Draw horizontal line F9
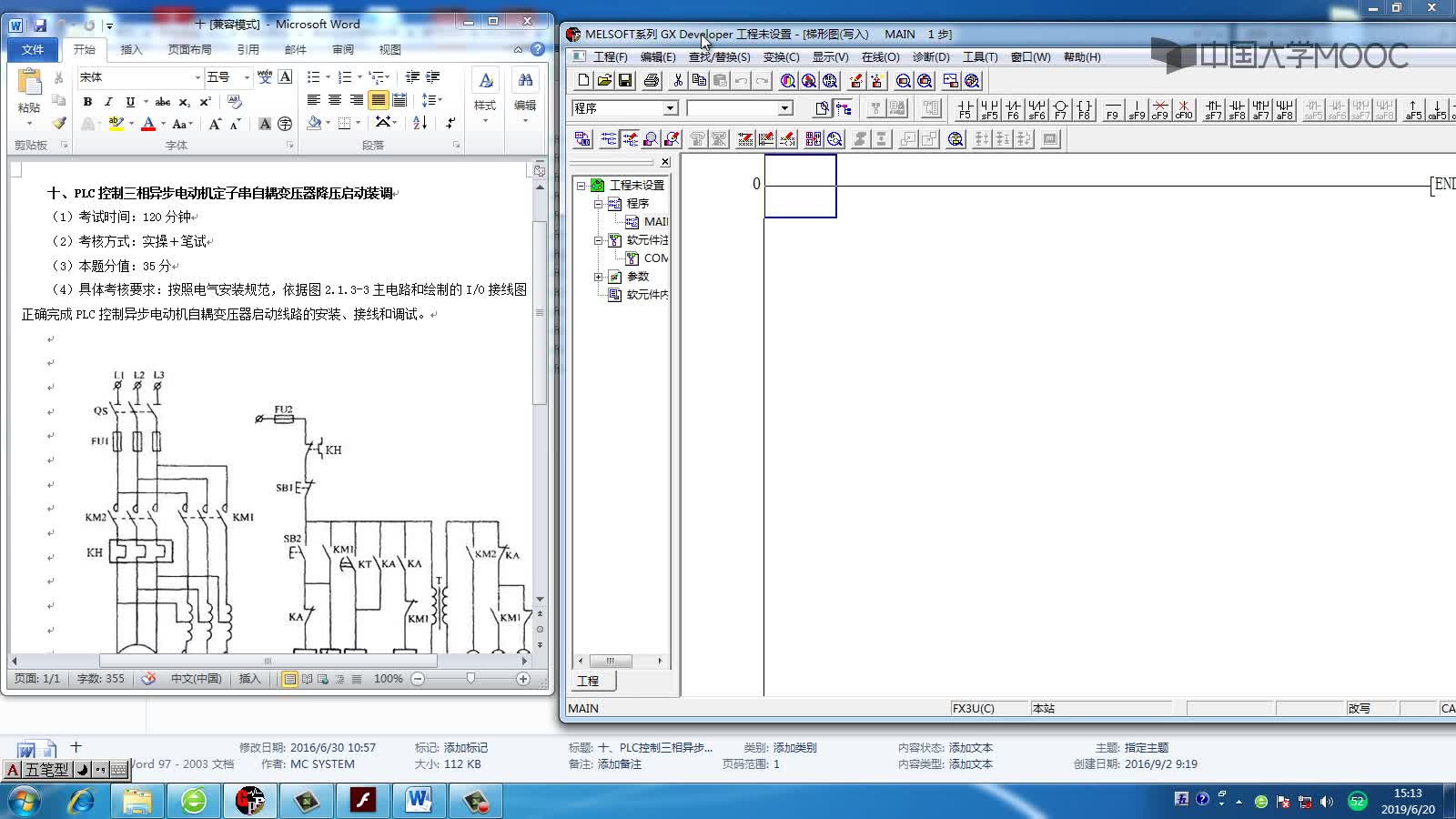The image size is (1456, 819). pyautogui.click(x=1112, y=109)
